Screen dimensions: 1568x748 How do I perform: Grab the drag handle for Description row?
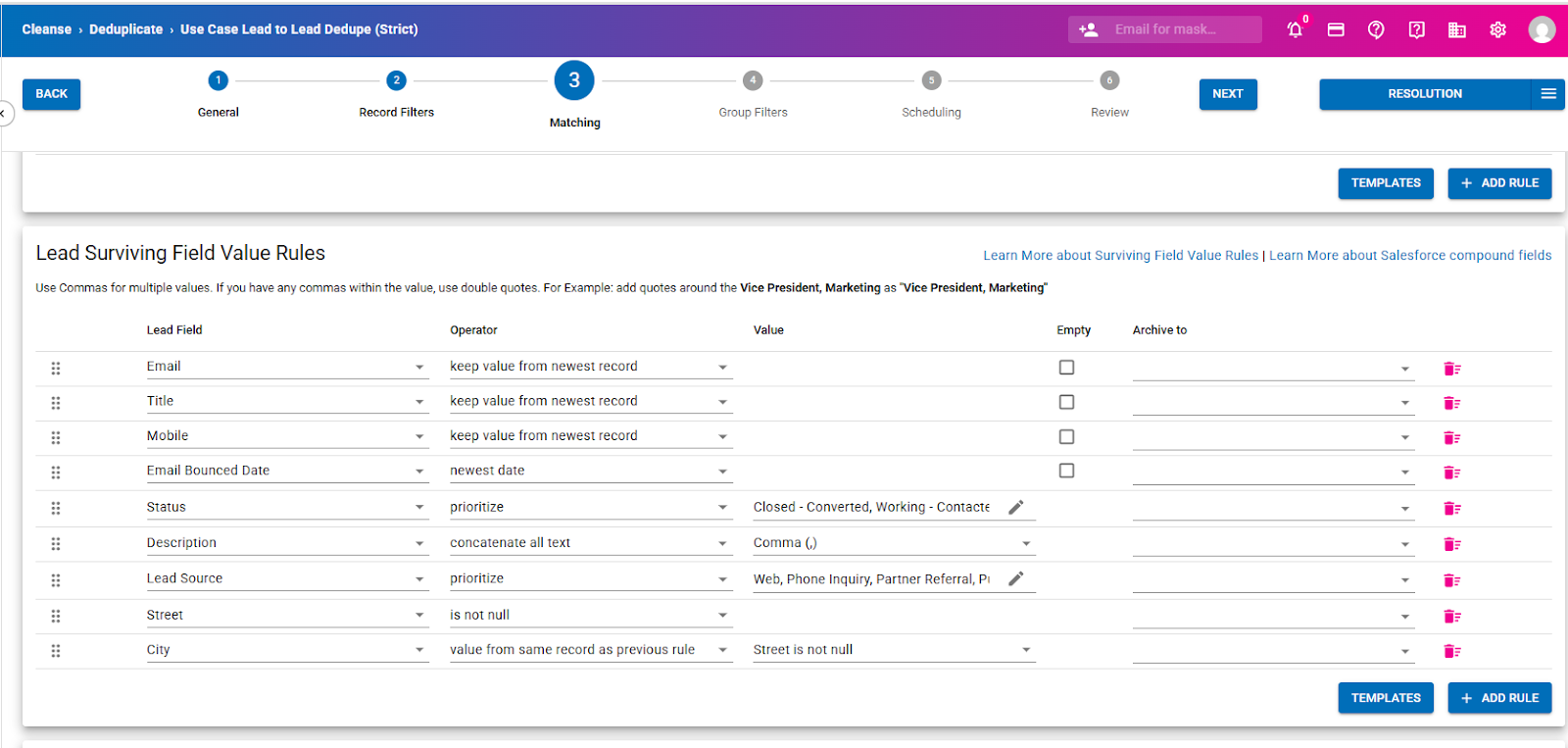56,543
